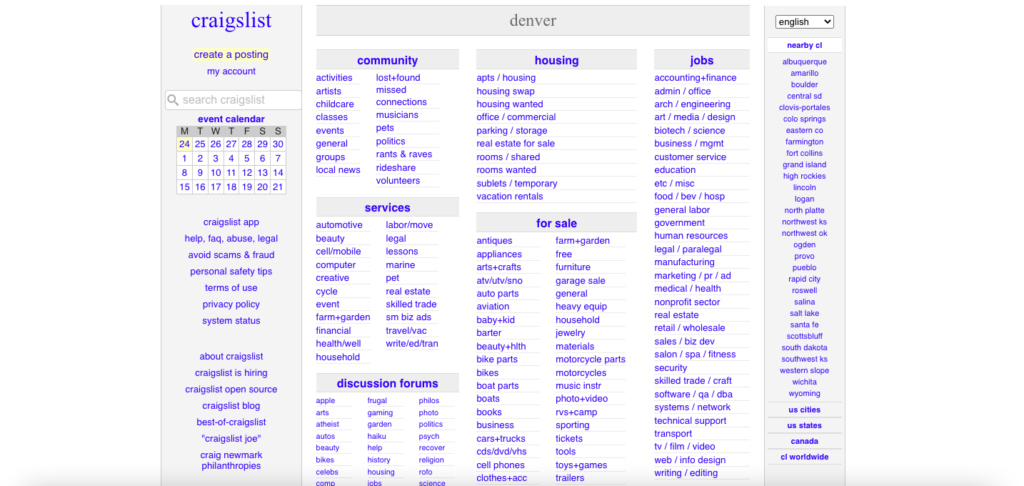Open craigslist is hiring link
Image resolution: width=1024 pixels, height=486 pixels.
[231, 373]
